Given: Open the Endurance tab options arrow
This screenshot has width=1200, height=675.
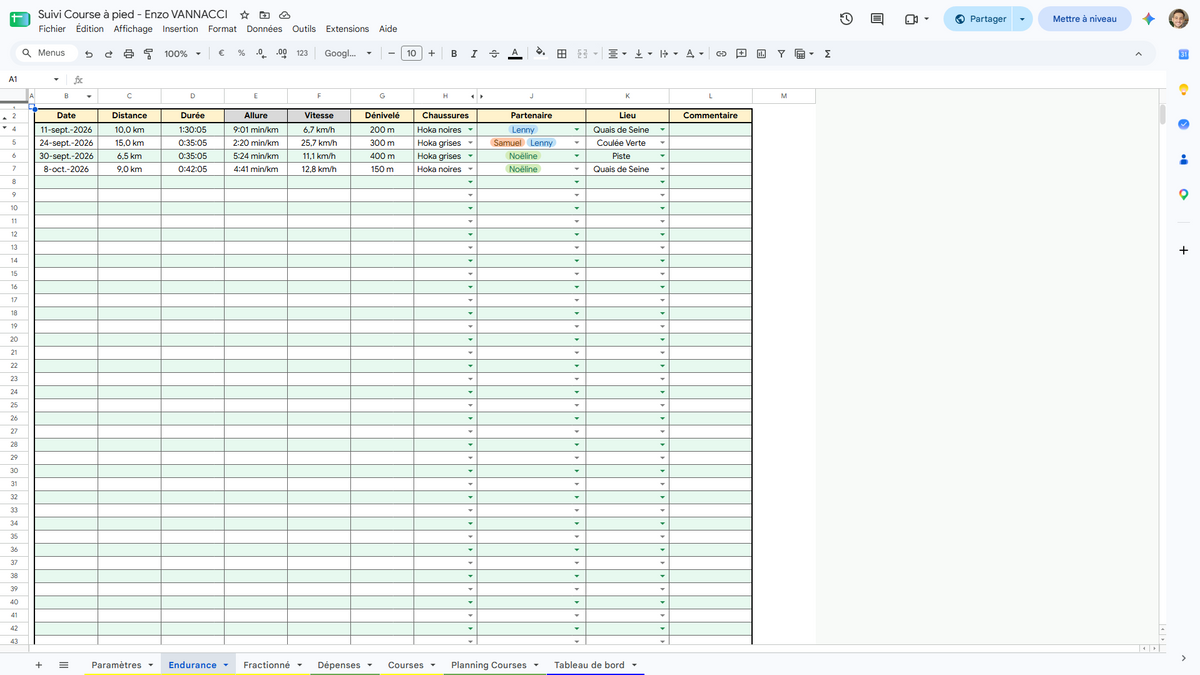Looking at the screenshot, I should tap(226, 665).
